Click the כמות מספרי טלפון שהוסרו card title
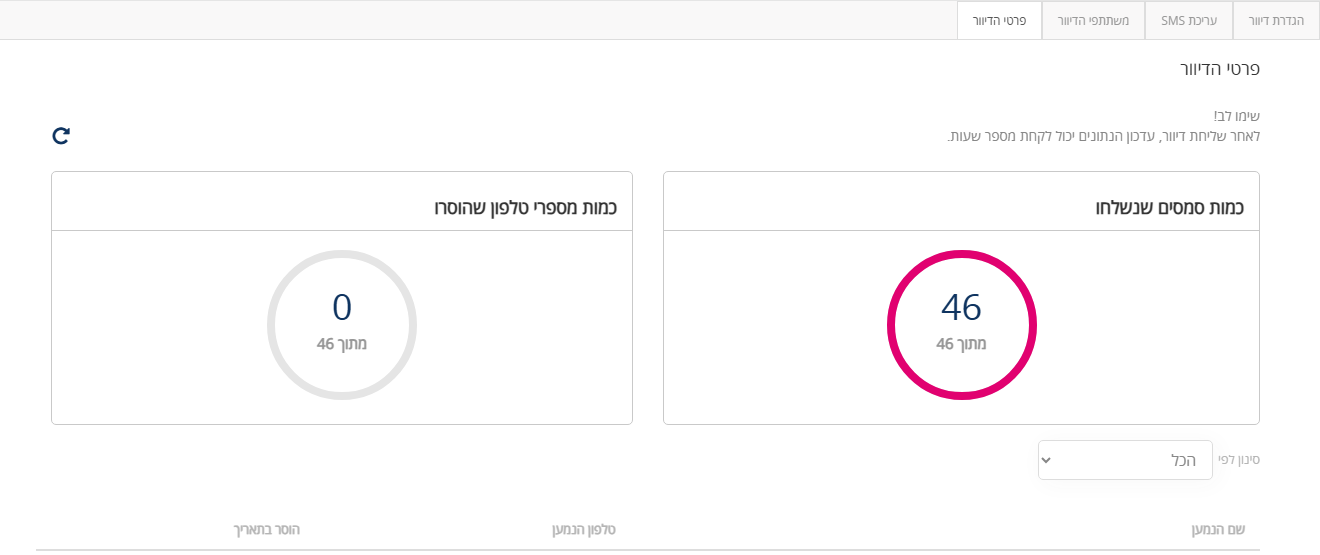Image resolution: width=1320 pixels, height=555 pixels. [x=525, y=208]
